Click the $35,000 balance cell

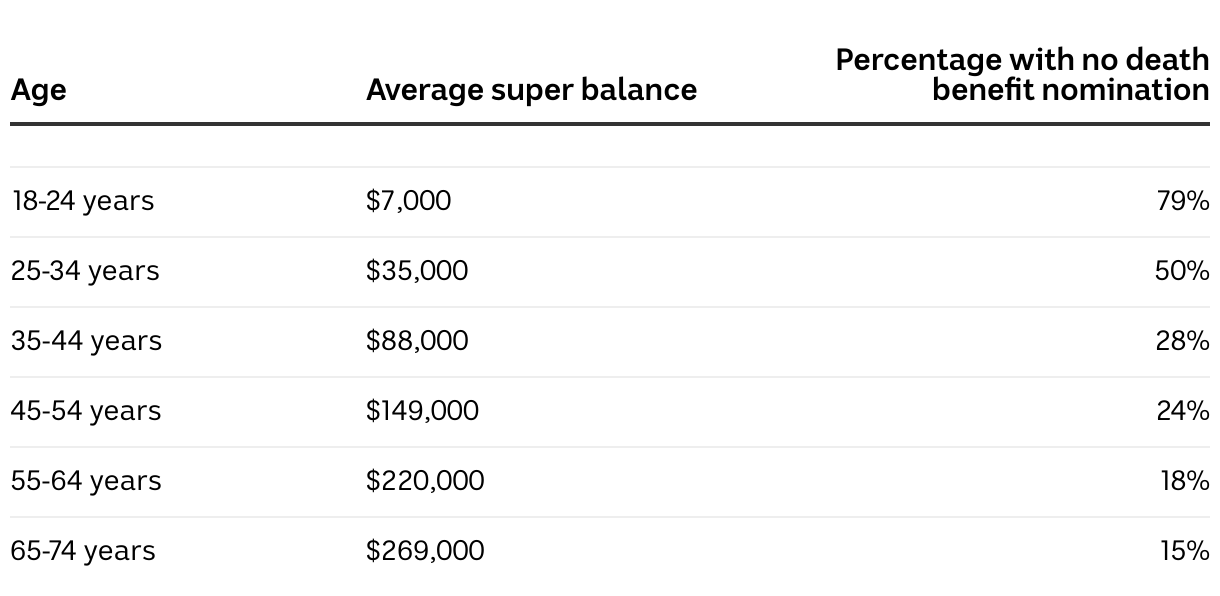[416, 271]
